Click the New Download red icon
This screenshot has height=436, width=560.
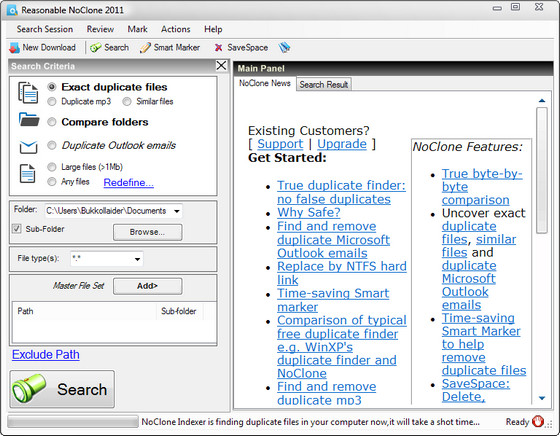[x=14, y=48]
